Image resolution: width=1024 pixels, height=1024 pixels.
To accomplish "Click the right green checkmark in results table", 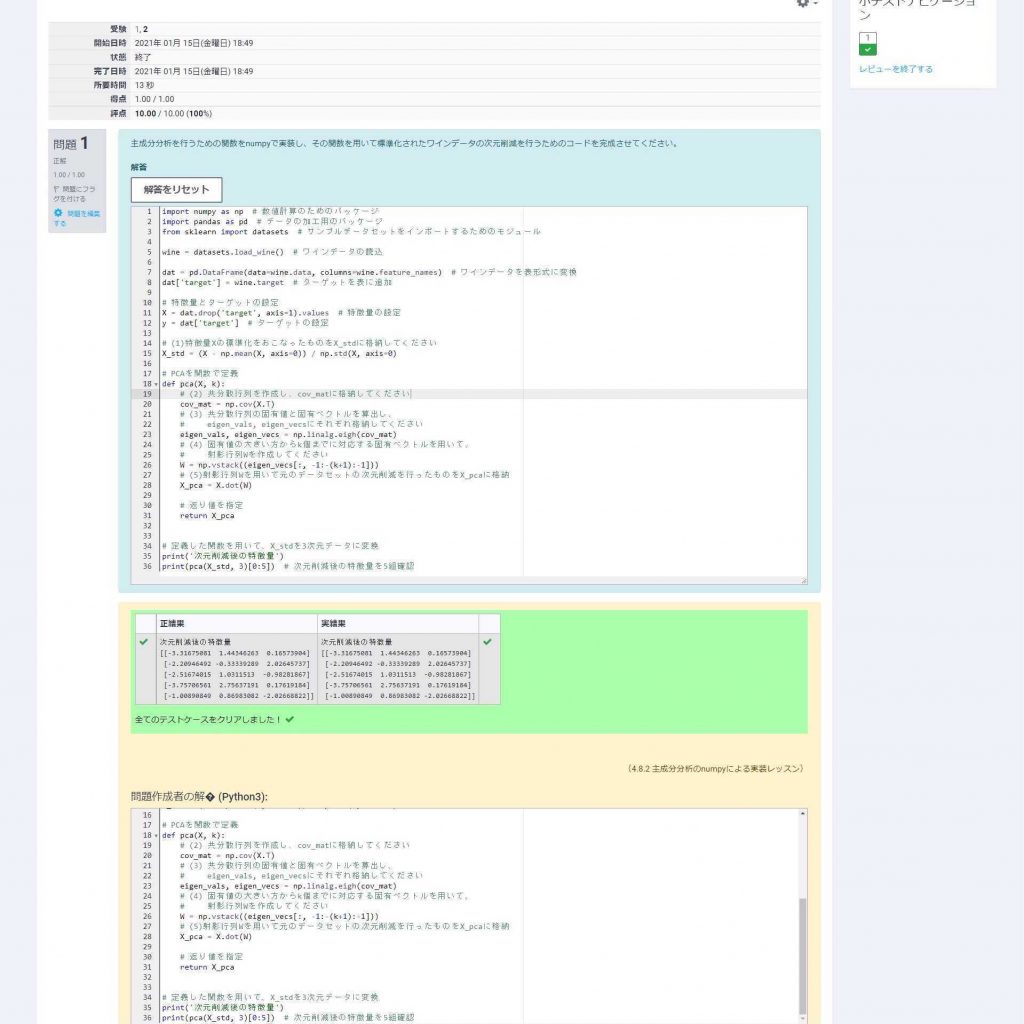I will pyautogui.click(x=488, y=641).
